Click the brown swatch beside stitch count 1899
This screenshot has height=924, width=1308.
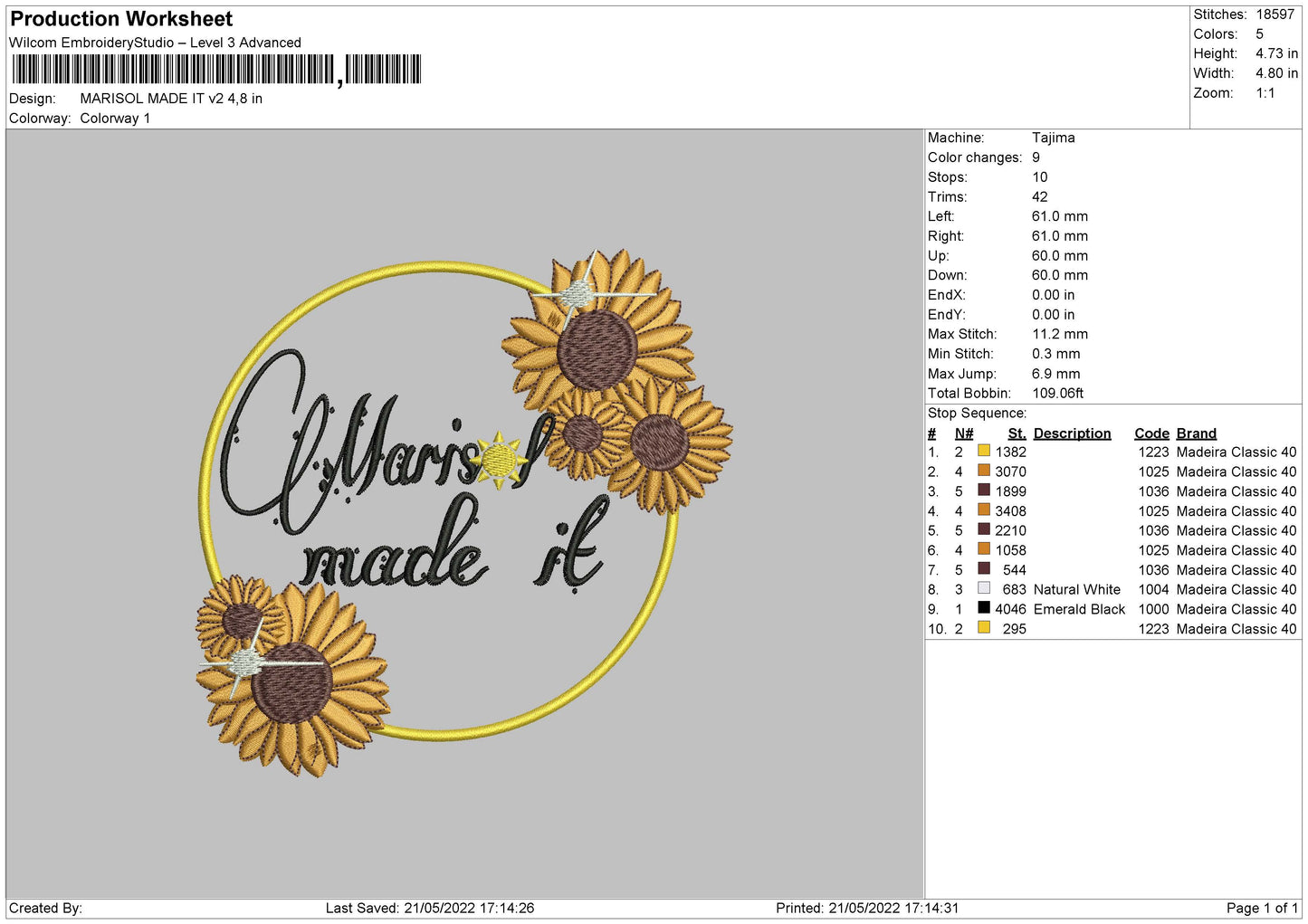pos(984,491)
